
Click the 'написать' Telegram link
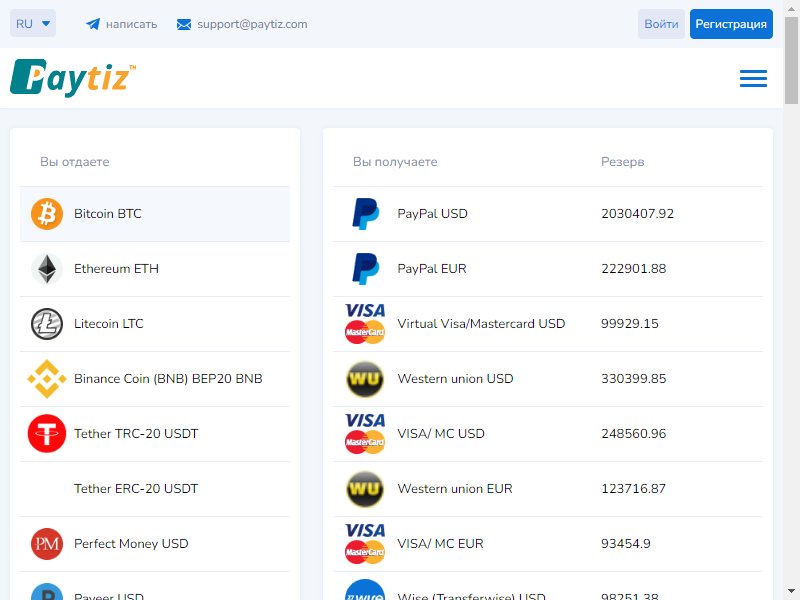132,24
